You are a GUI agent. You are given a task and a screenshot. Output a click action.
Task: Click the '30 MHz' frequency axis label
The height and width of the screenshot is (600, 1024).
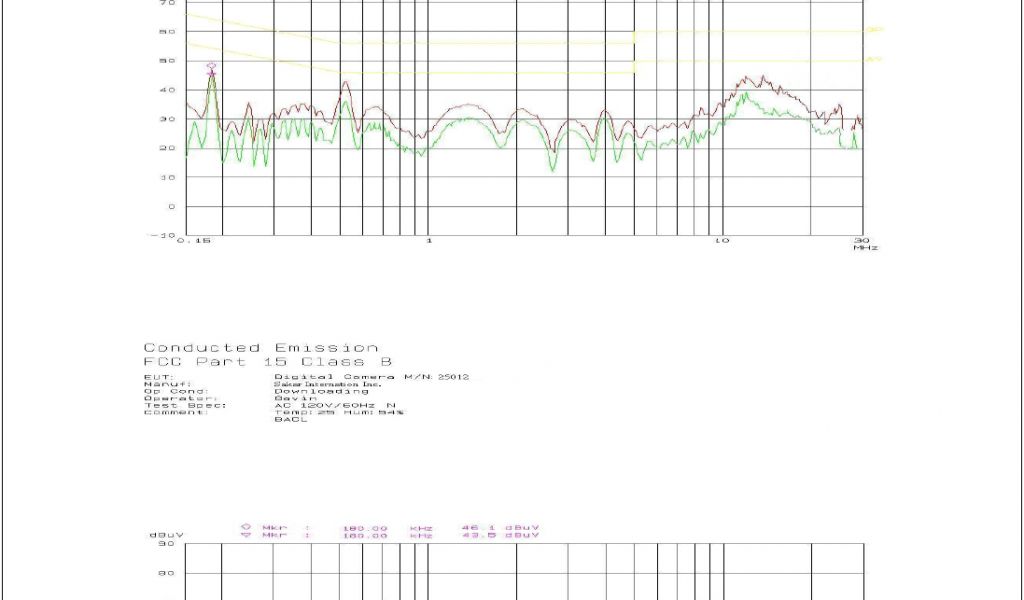[863, 243]
